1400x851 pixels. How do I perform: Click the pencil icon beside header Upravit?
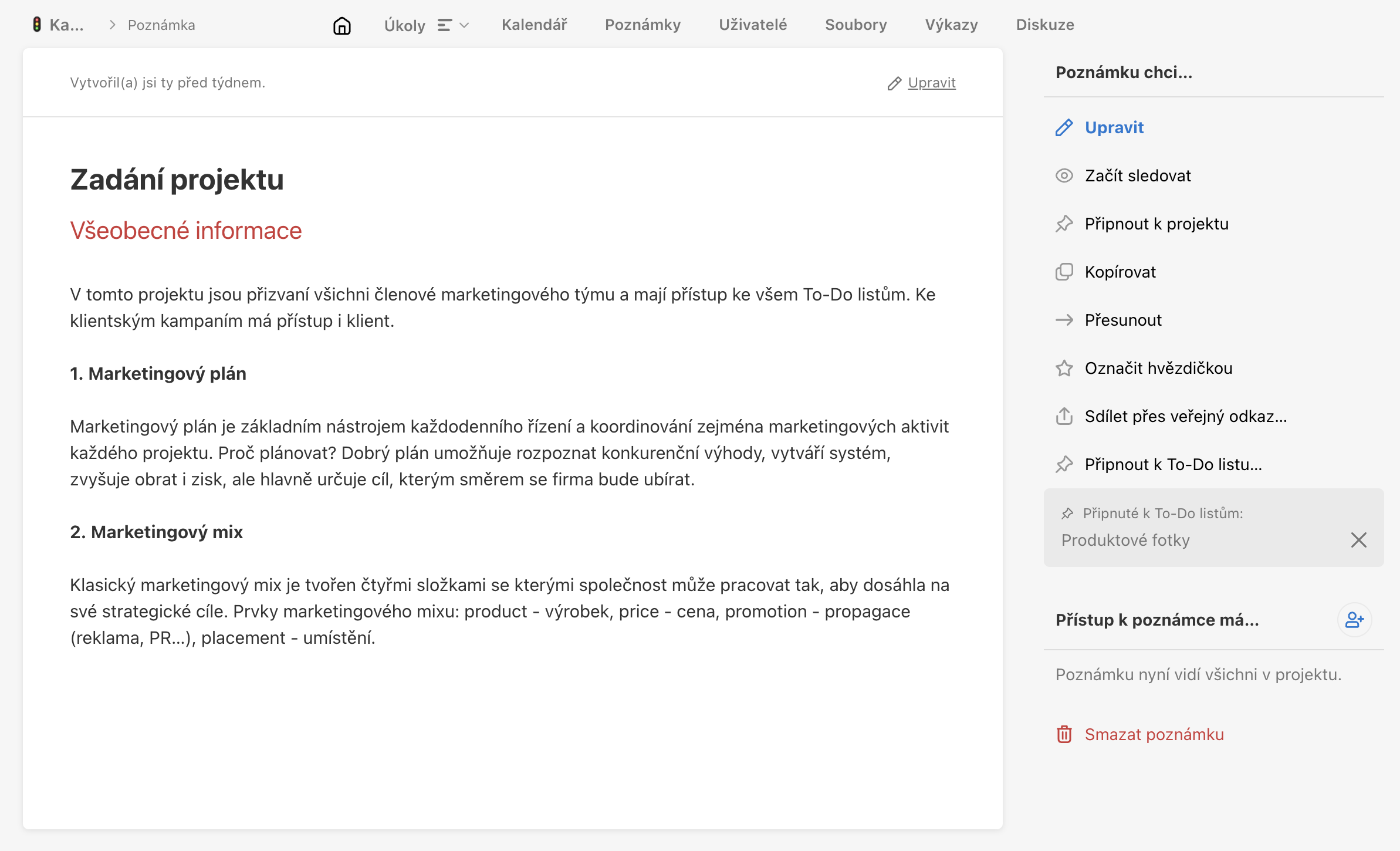point(894,83)
